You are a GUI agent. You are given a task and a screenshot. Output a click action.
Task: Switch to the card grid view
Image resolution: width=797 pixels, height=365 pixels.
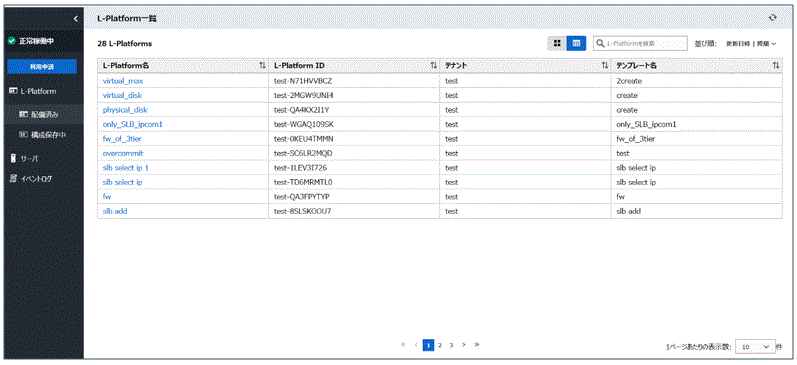click(557, 44)
